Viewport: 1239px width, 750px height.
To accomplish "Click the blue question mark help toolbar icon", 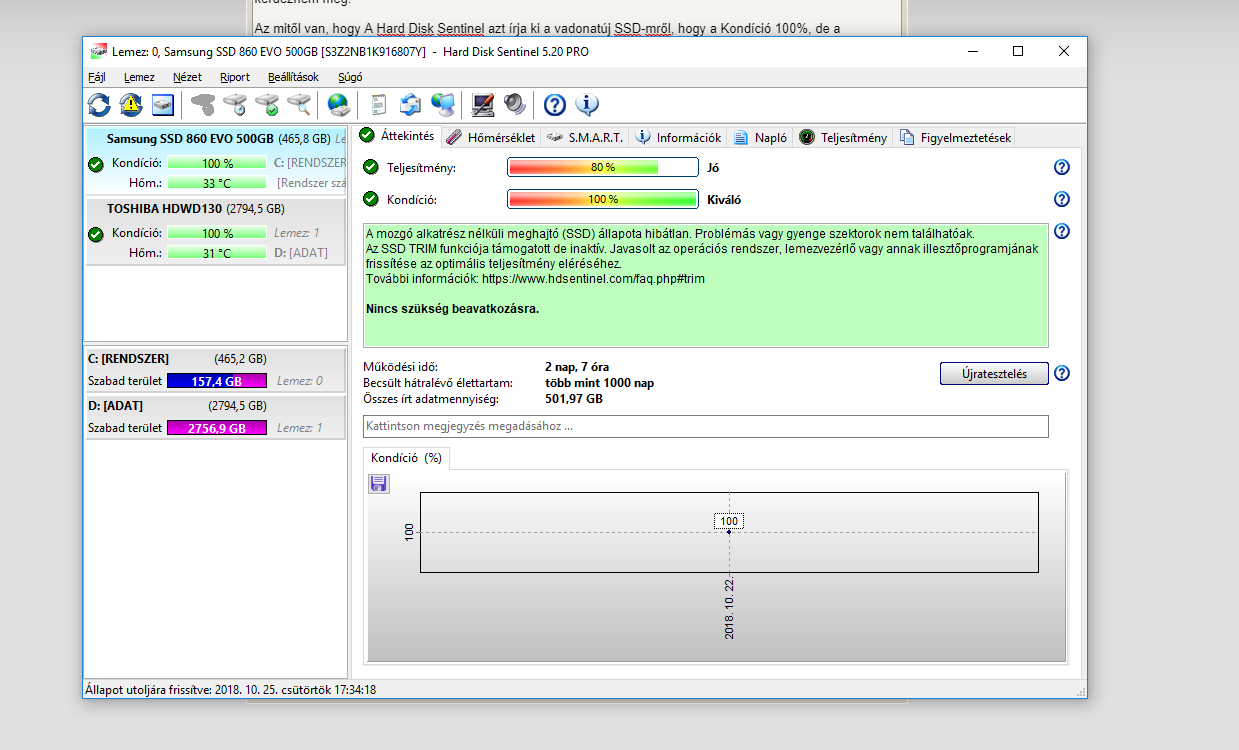I will click(x=555, y=104).
